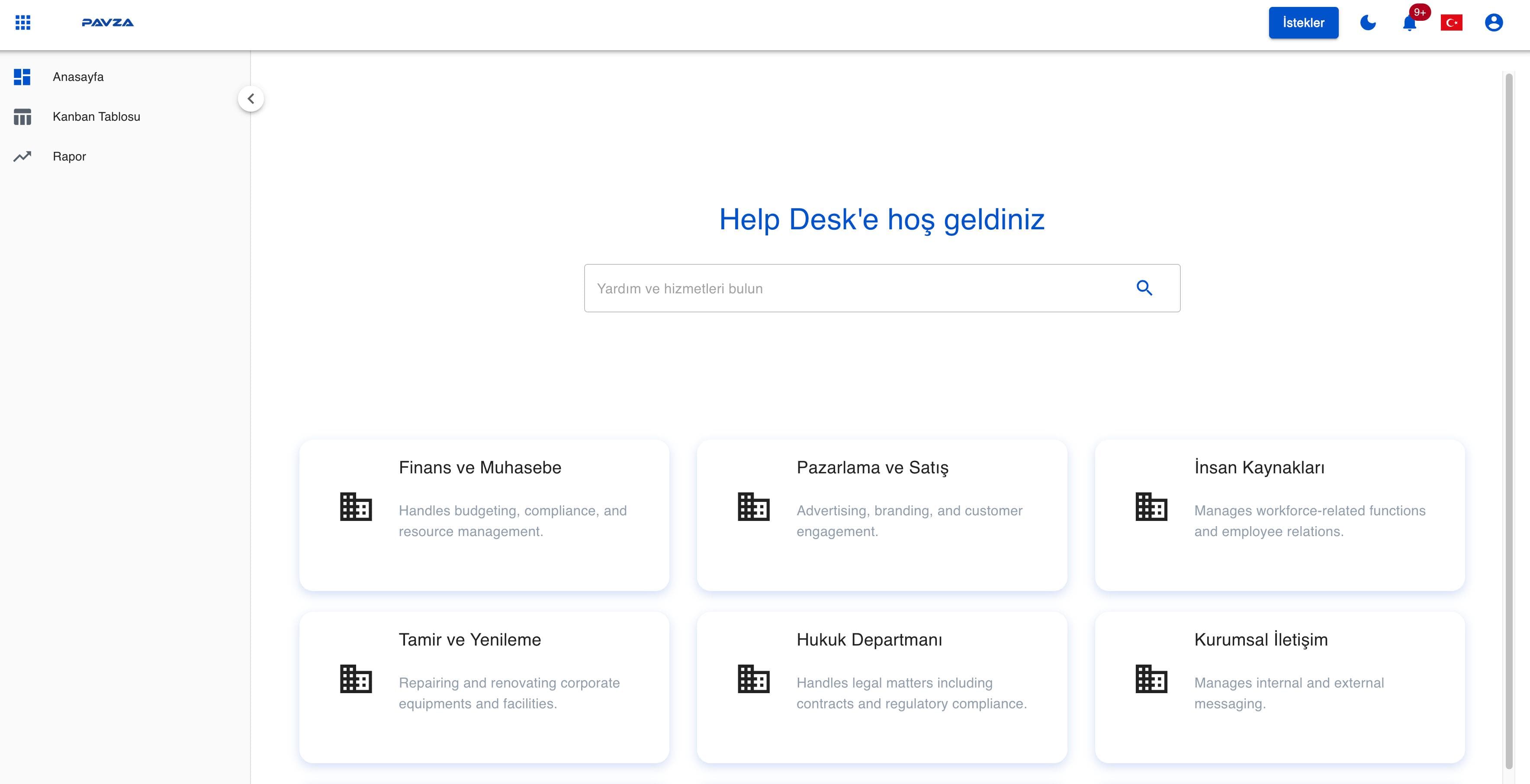1530x784 pixels.
Task: Click inside the help search field
Action: (x=832, y=288)
